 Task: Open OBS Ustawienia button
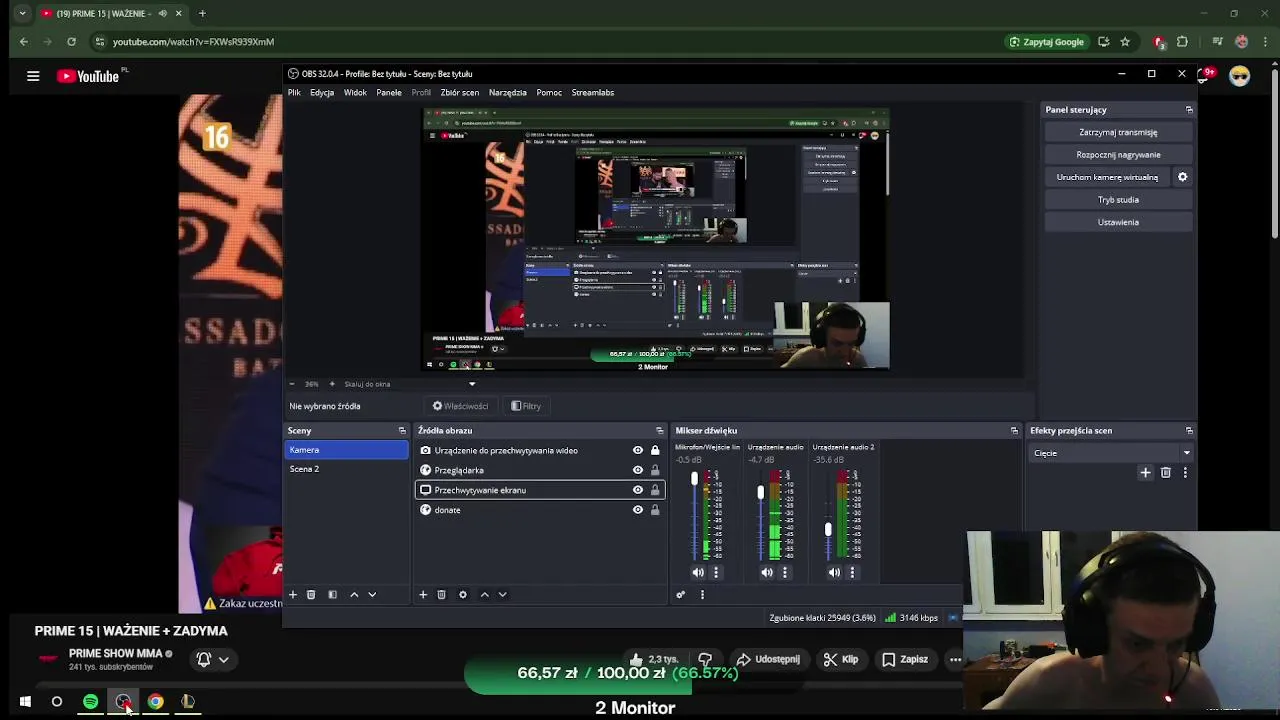coord(1118,222)
